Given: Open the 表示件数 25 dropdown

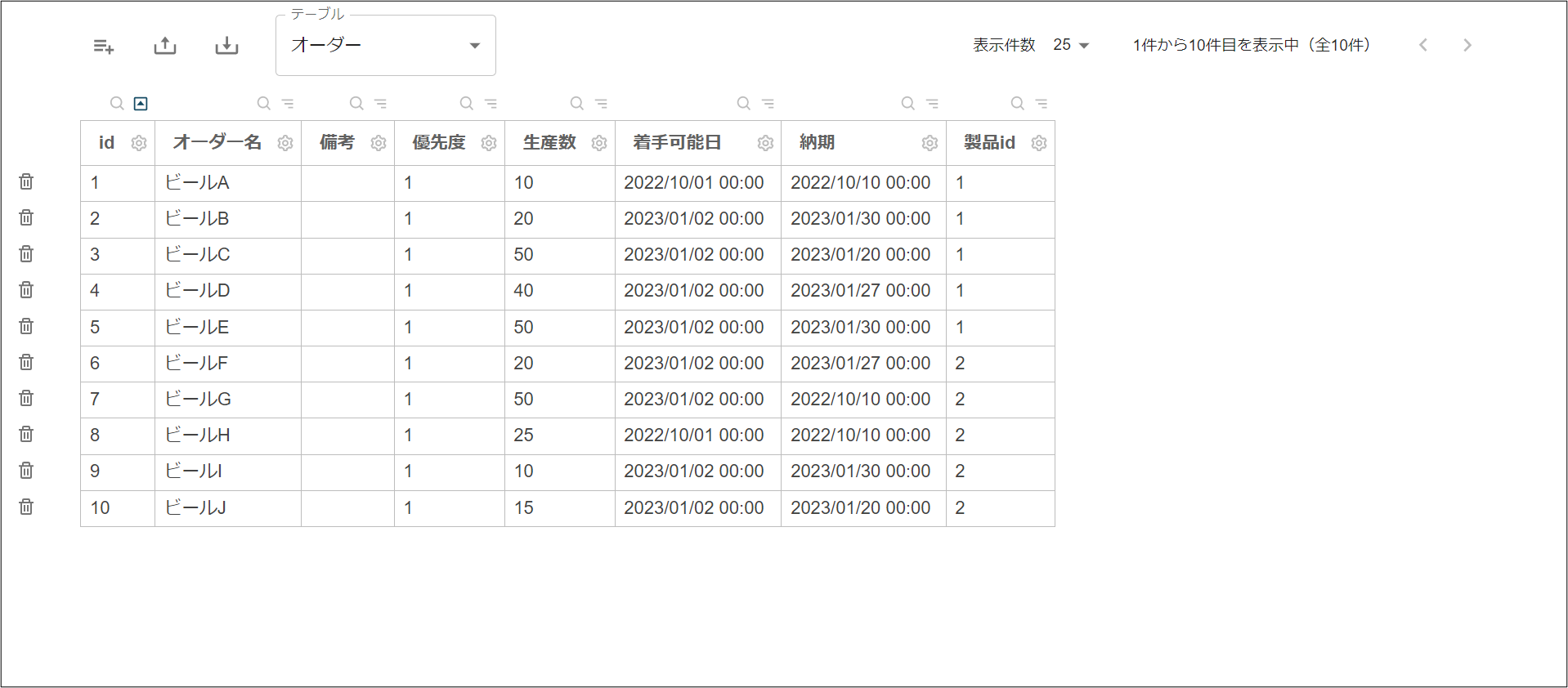Looking at the screenshot, I should point(1071,45).
